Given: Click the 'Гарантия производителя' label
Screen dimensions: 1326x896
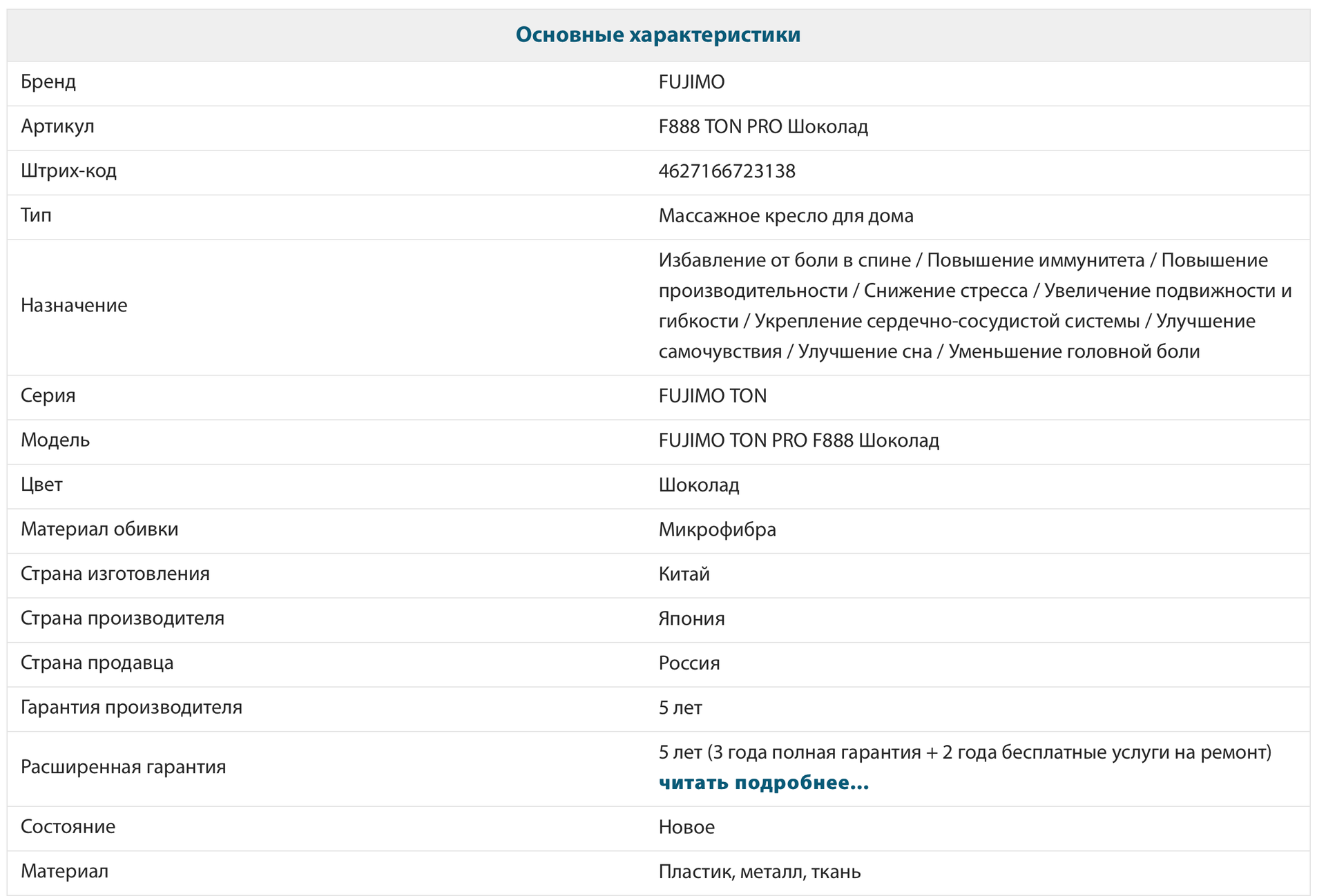Looking at the screenshot, I should (x=131, y=708).
